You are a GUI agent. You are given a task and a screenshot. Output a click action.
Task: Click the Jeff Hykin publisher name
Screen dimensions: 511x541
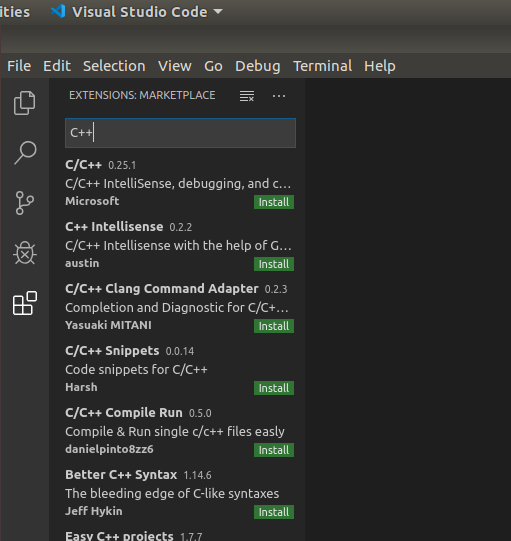pyautogui.click(x=94, y=511)
